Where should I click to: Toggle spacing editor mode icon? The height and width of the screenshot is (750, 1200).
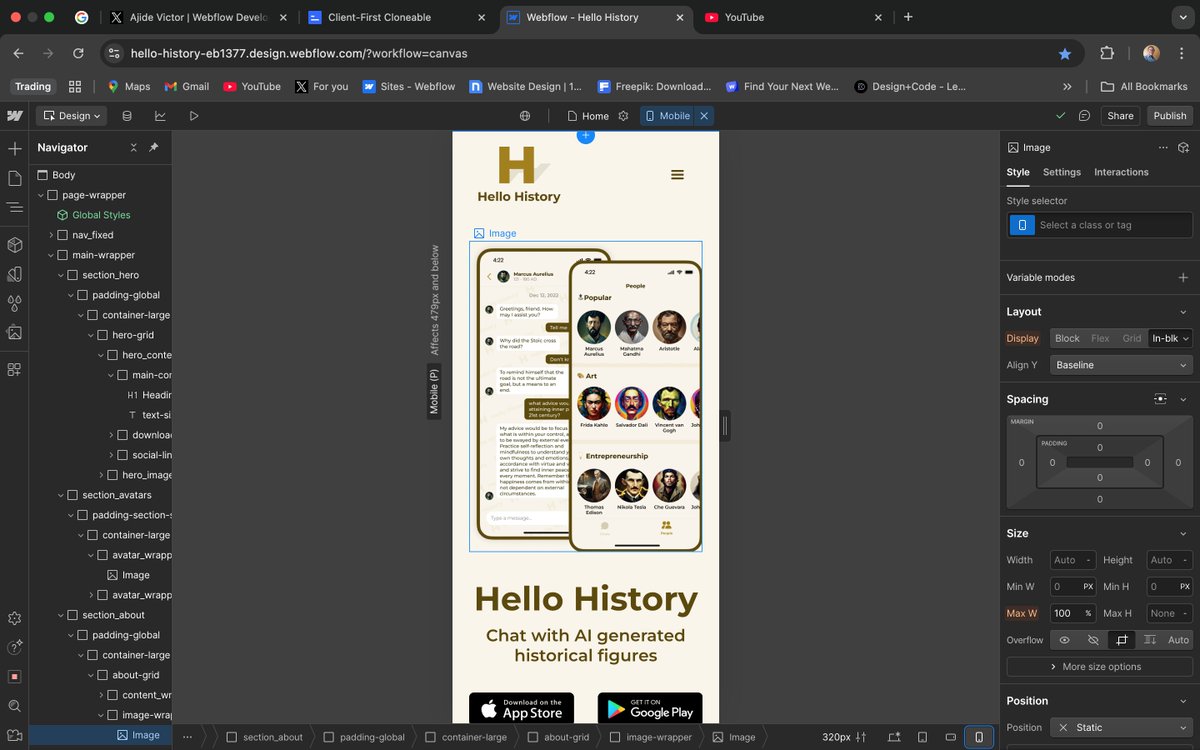[1160, 399]
